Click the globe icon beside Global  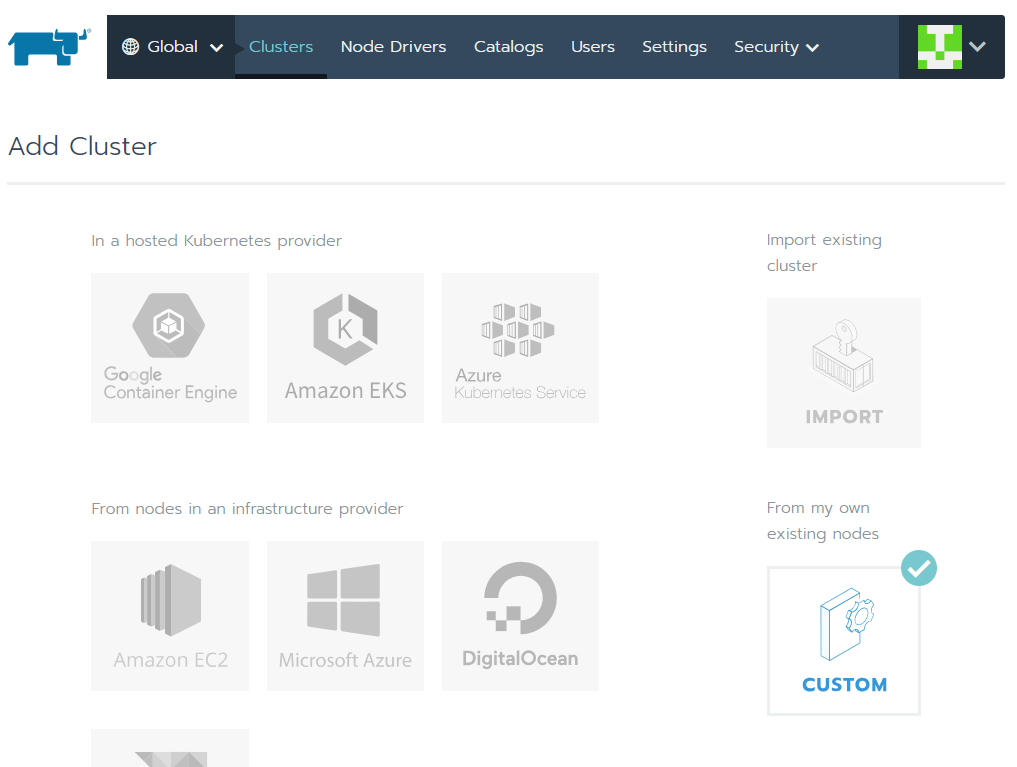[130, 47]
